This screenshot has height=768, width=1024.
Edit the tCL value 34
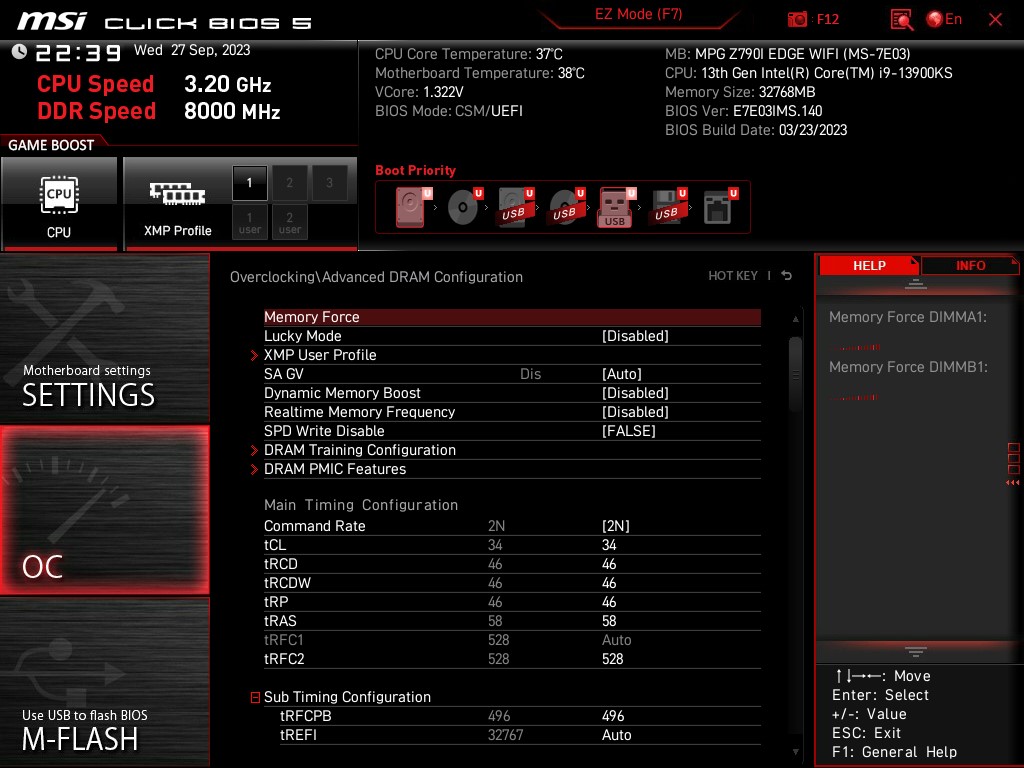609,545
